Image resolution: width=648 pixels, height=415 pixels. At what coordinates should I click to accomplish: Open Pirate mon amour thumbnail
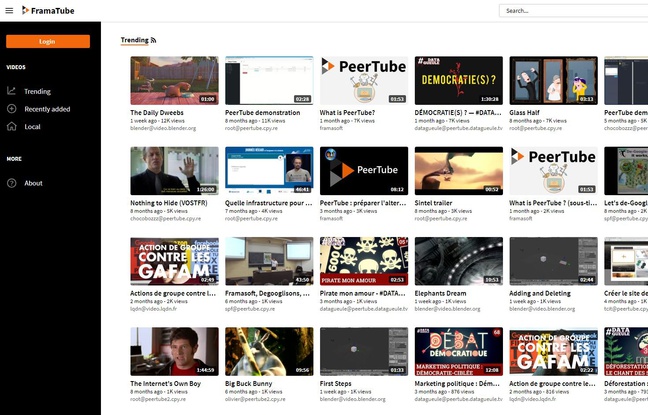364,261
